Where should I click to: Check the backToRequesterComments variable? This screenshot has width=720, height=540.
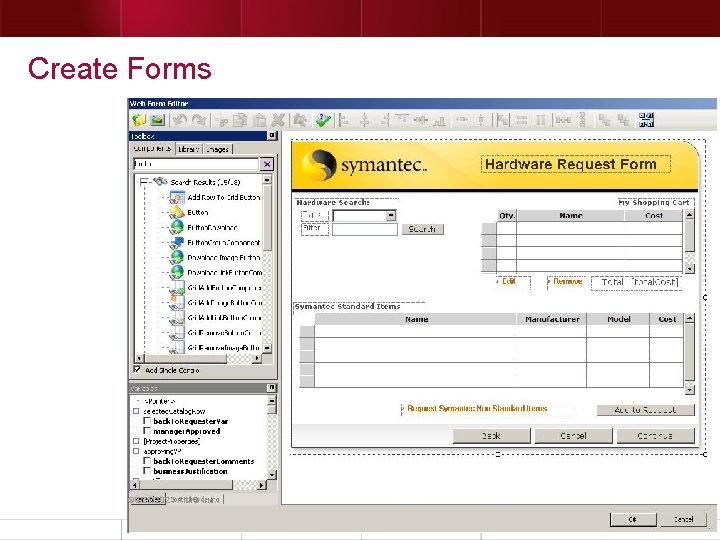tap(147, 461)
